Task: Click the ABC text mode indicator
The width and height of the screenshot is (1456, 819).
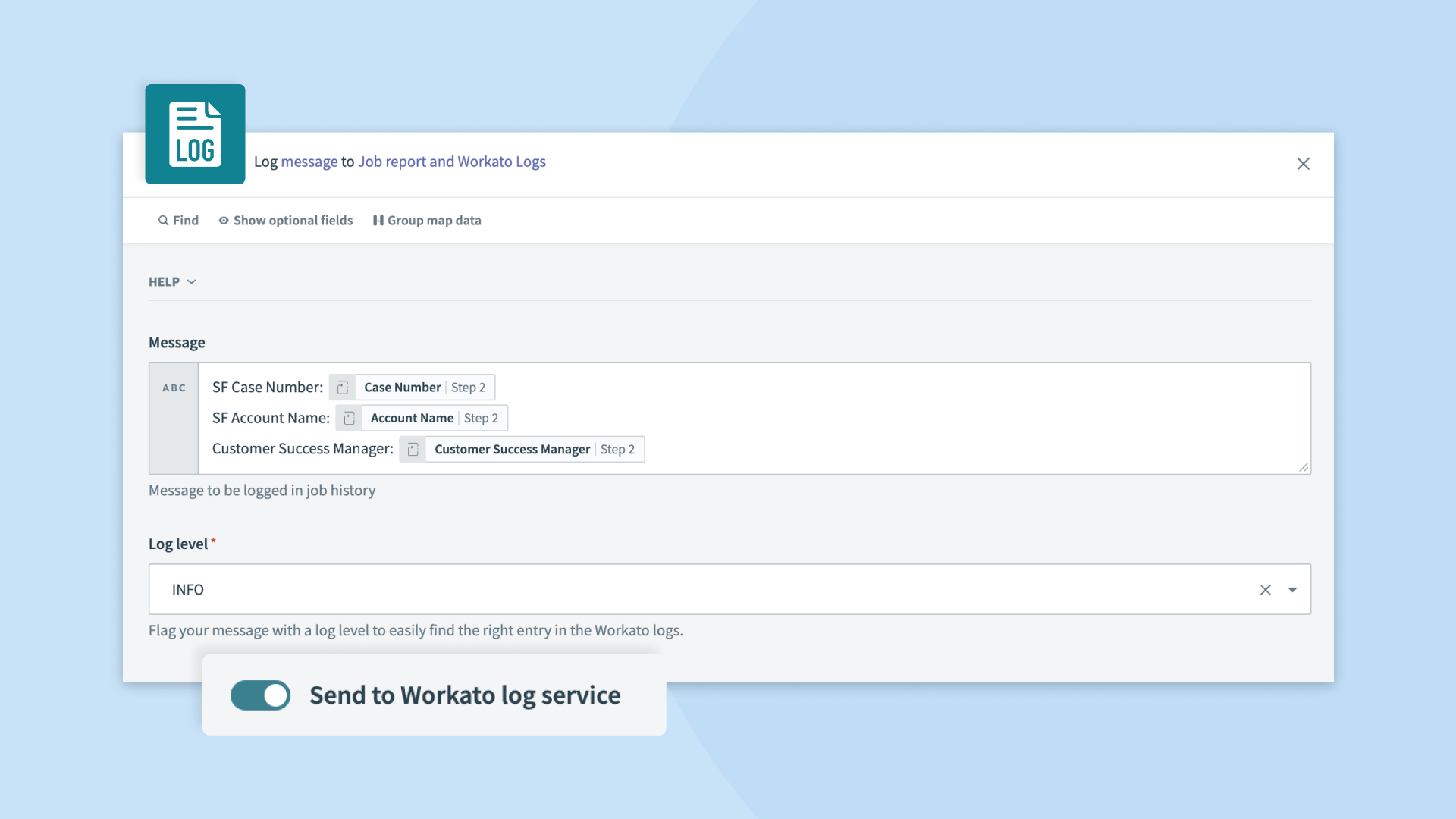Action: click(174, 388)
